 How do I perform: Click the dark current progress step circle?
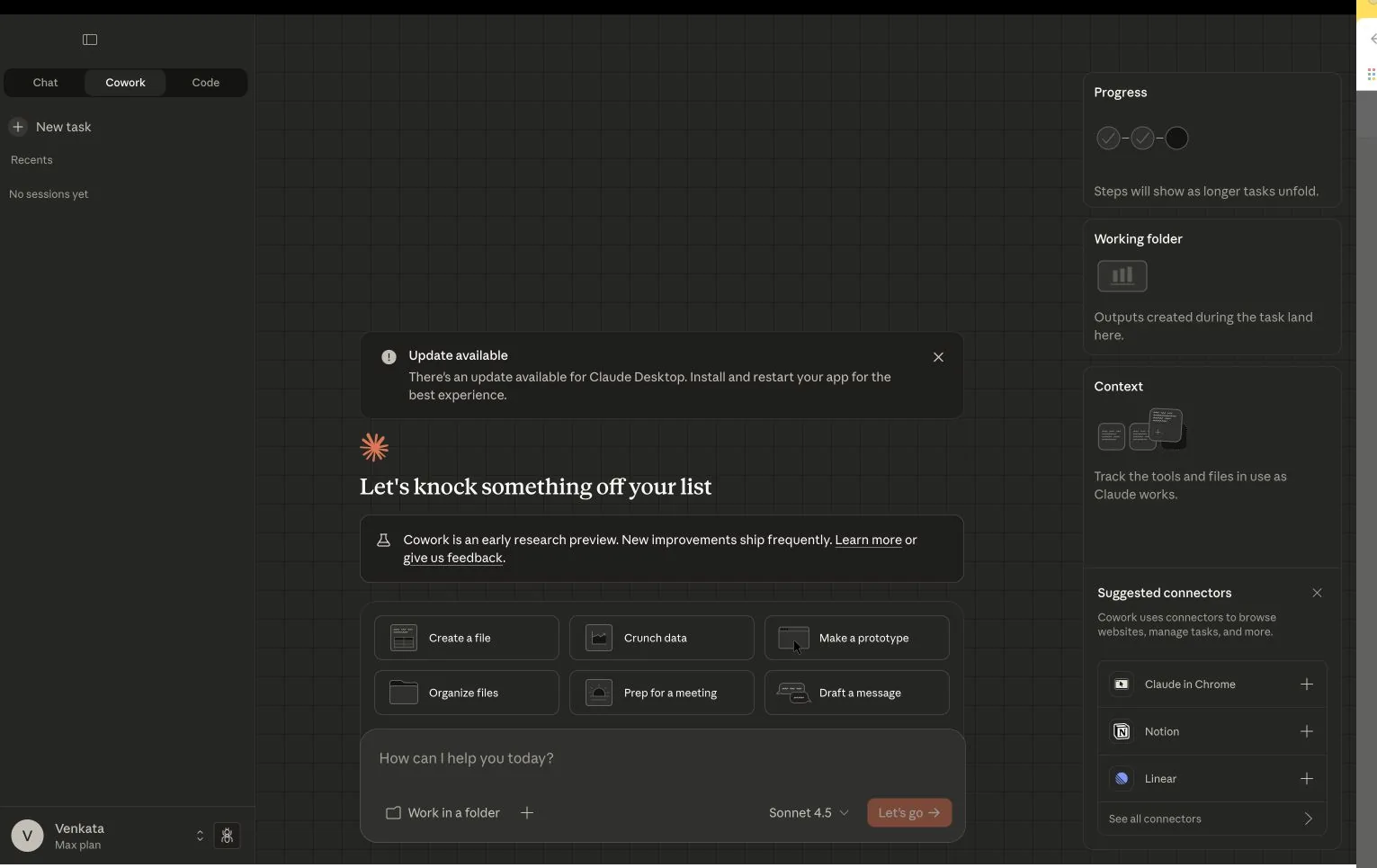pyautogui.click(x=1176, y=139)
